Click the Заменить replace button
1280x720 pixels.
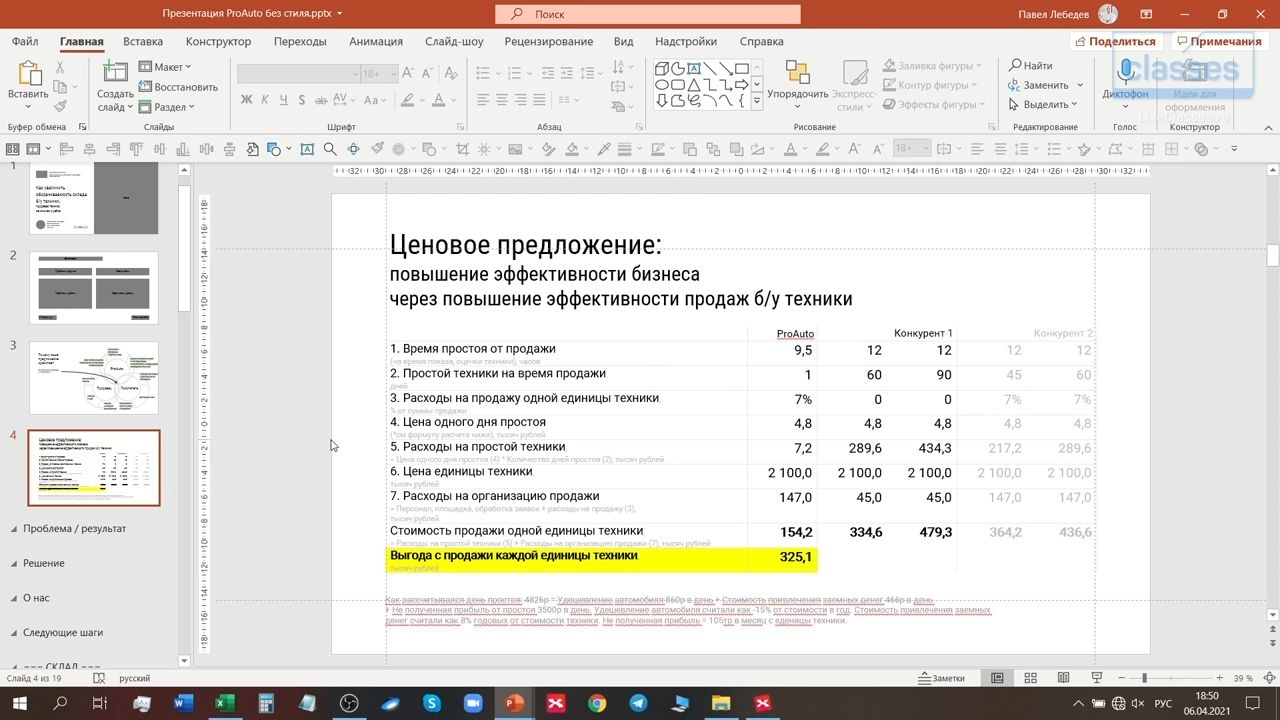[x=1039, y=86]
